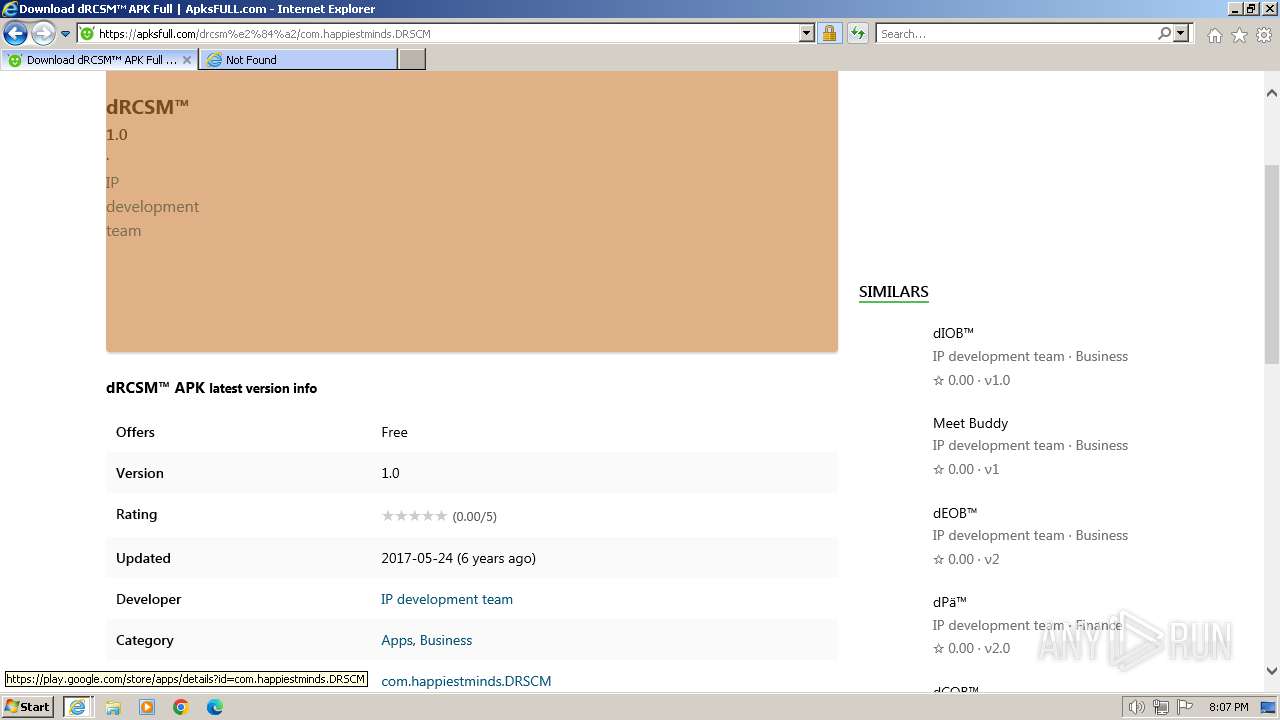Screen dimensions: 1280x720
Task: Open Internet Explorer taskbar icon
Action: click(x=77, y=707)
